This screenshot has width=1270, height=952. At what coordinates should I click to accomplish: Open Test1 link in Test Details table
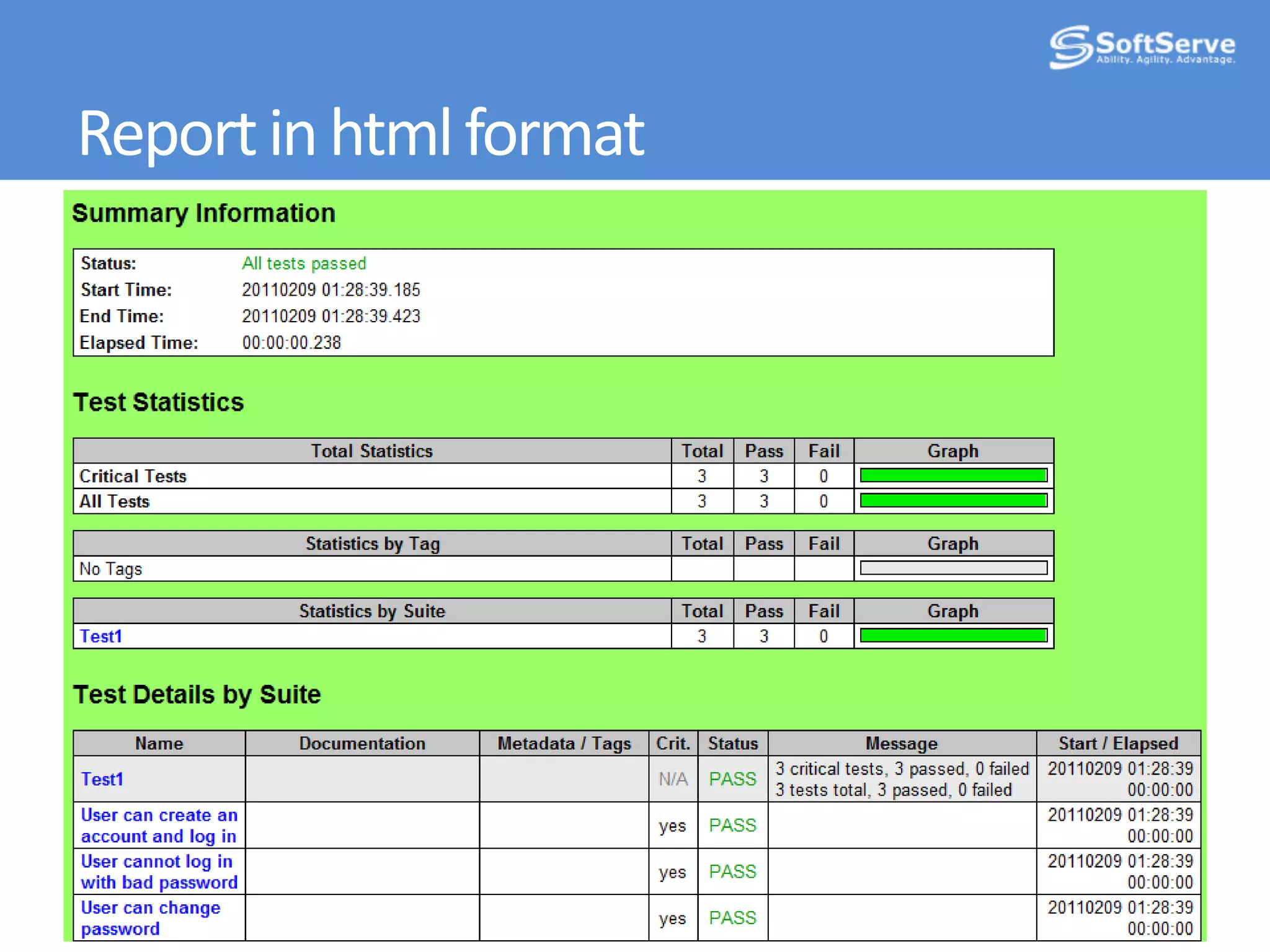click(x=102, y=779)
